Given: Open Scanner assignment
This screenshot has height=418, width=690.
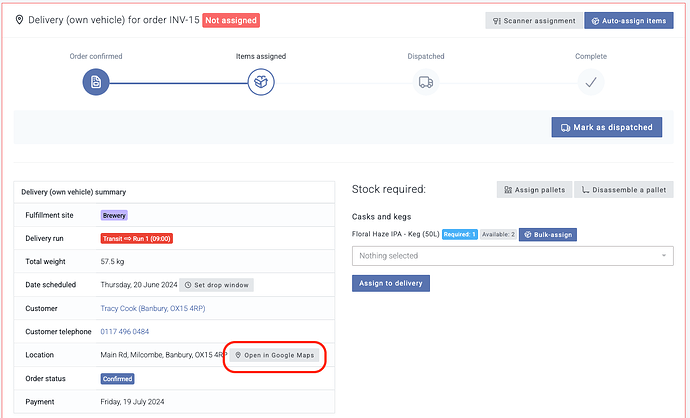Looking at the screenshot, I should 534,21.
